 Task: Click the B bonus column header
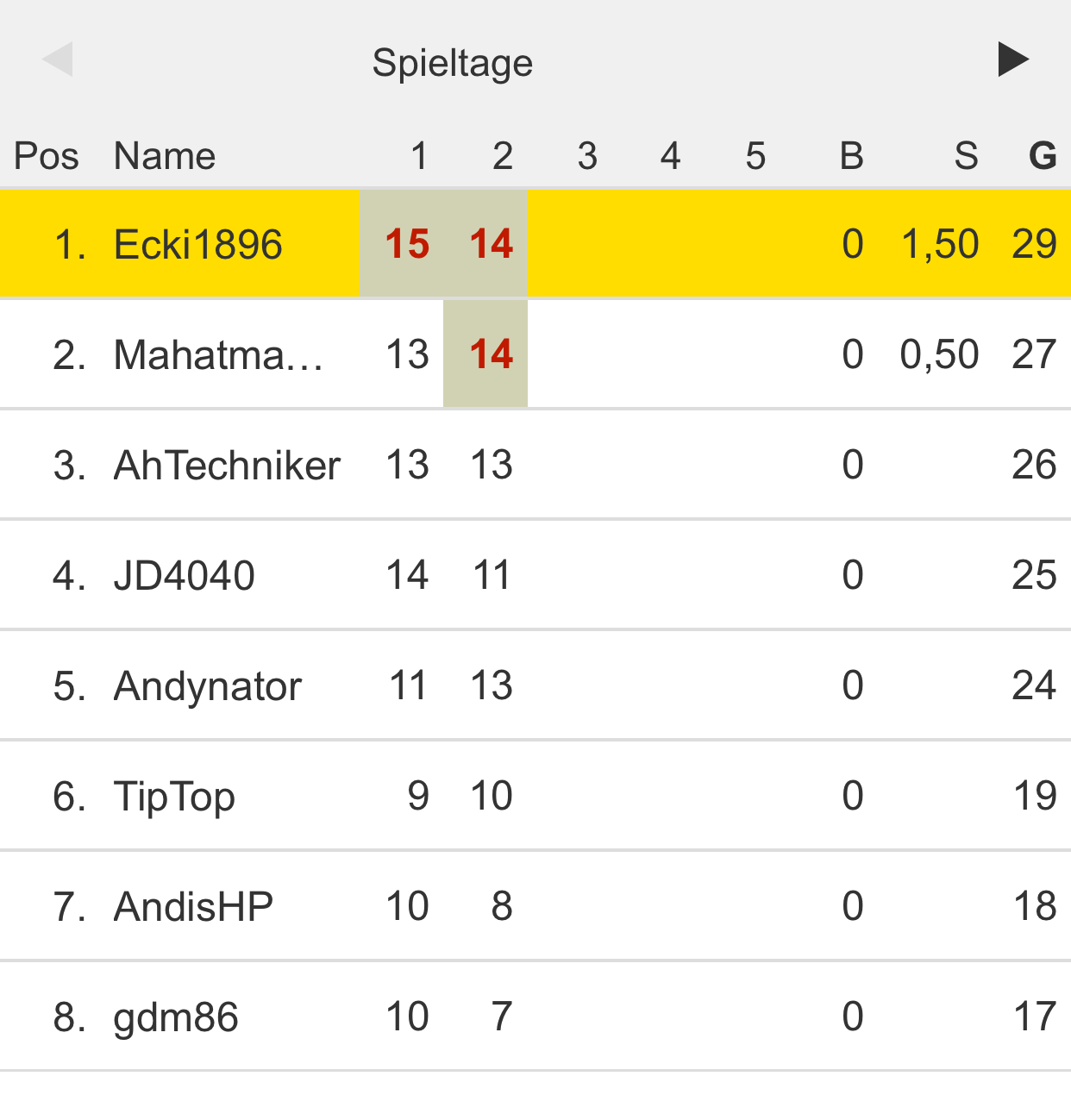[852, 156]
